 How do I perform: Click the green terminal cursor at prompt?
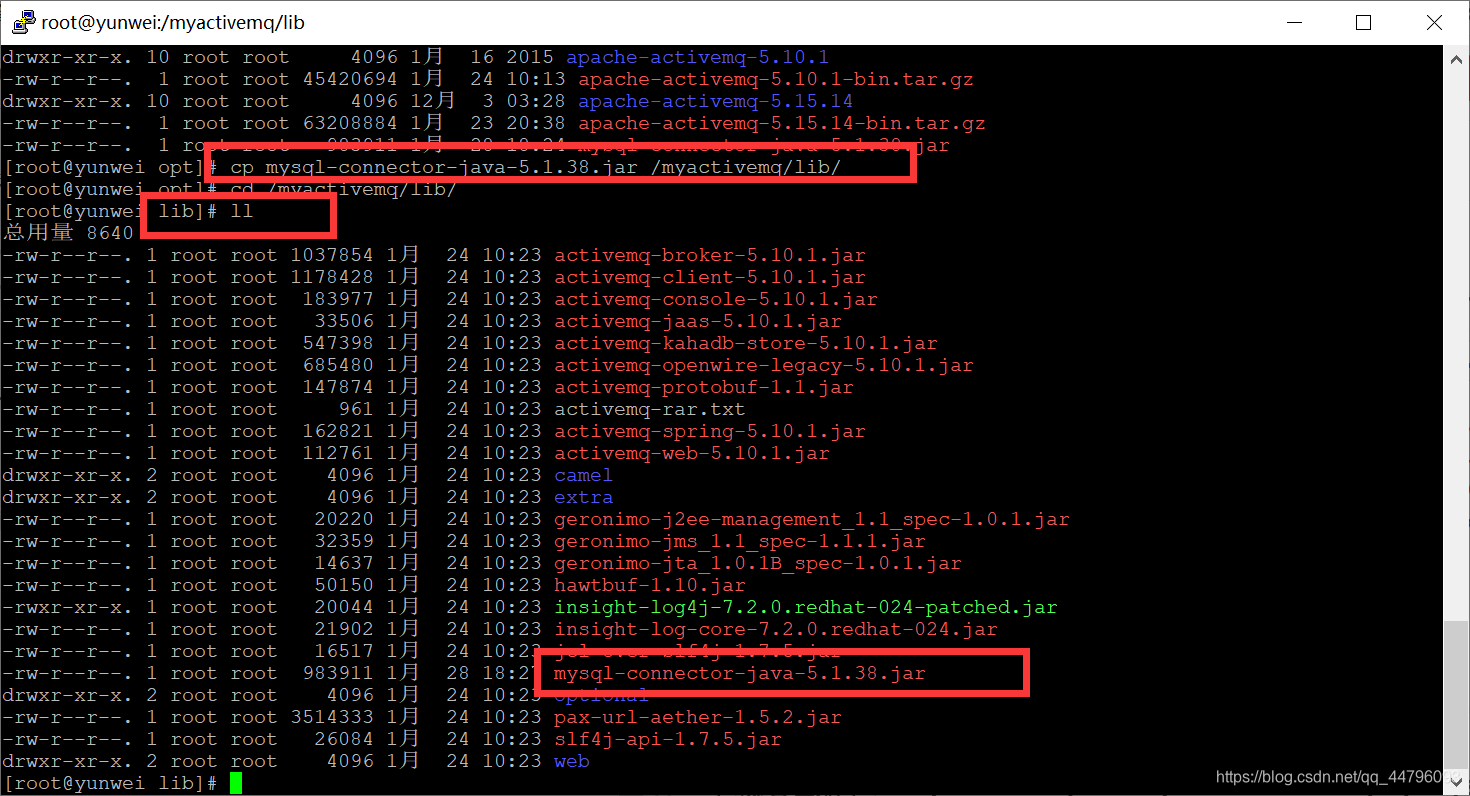(x=235, y=783)
